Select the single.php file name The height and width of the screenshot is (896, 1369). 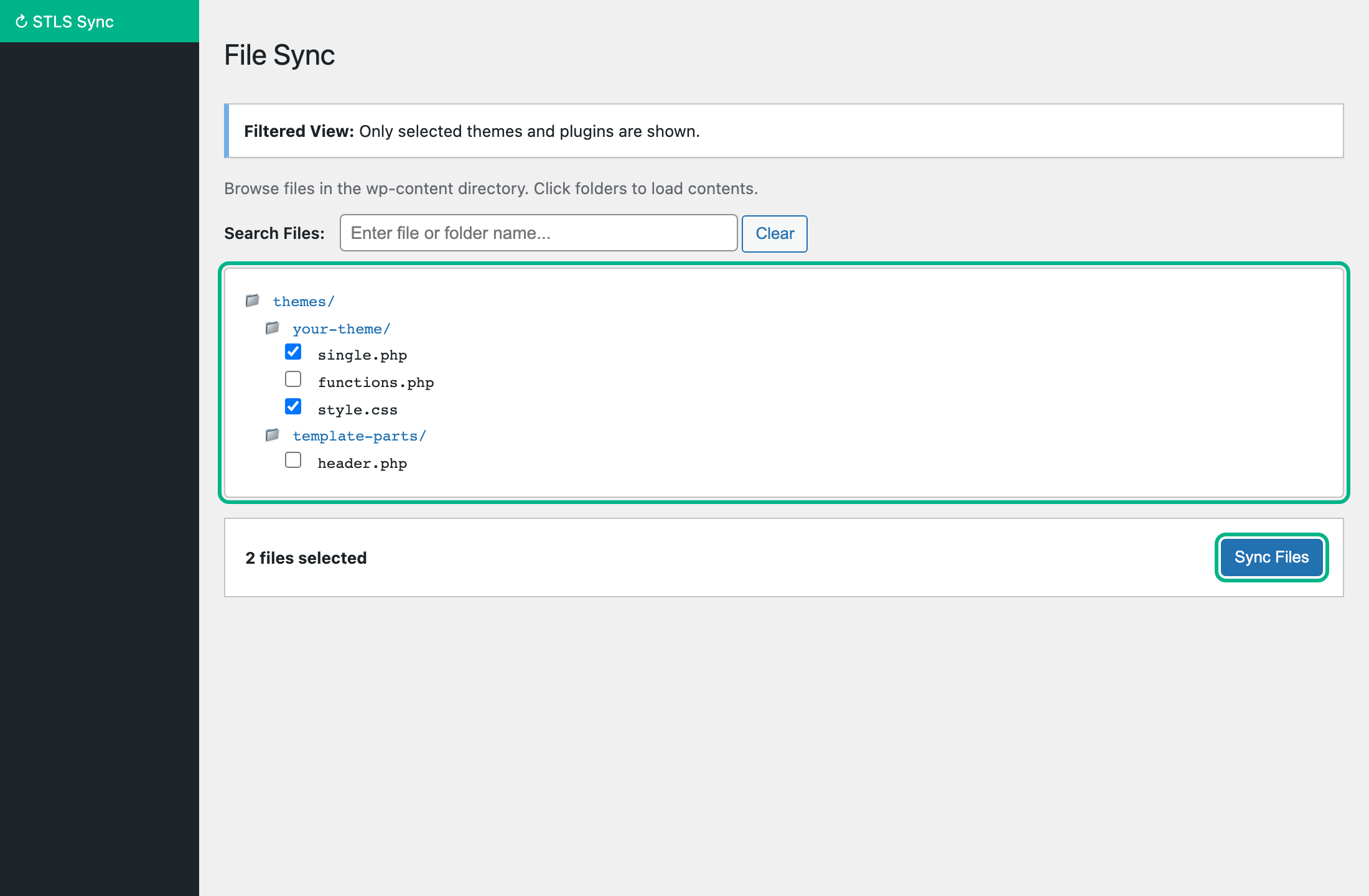pos(362,355)
